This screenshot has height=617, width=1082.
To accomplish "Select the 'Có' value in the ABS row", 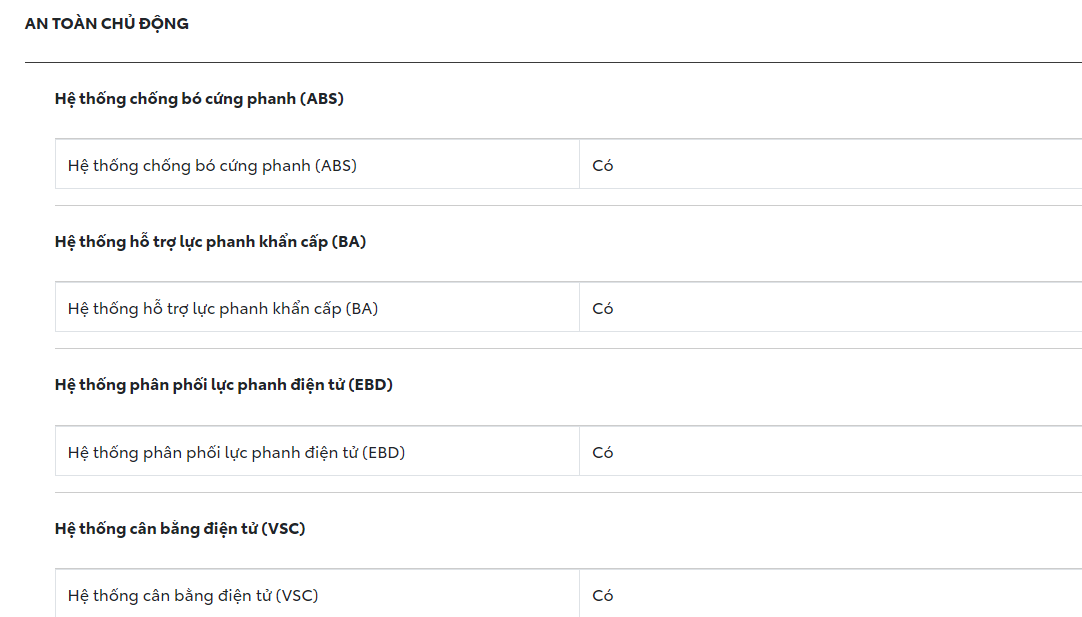I will (x=602, y=166).
